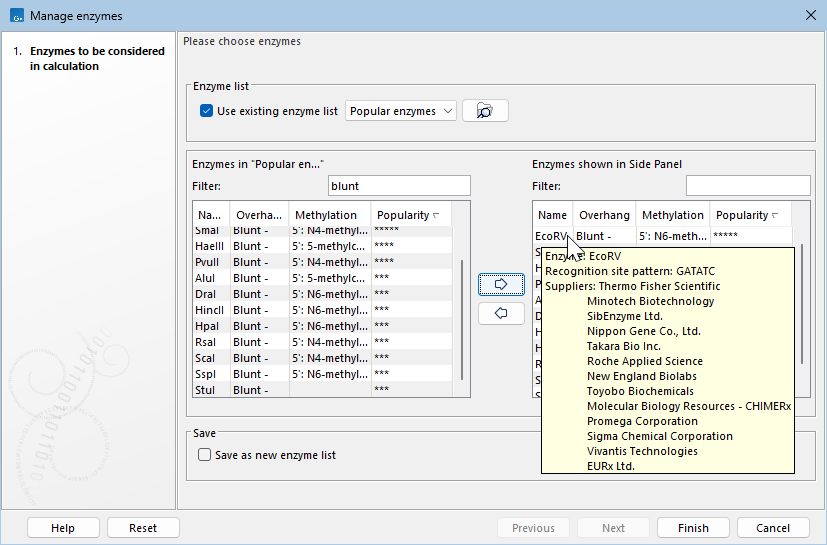Add selected enzyme with right arrow button
This screenshot has height=545, width=827.
501,284
